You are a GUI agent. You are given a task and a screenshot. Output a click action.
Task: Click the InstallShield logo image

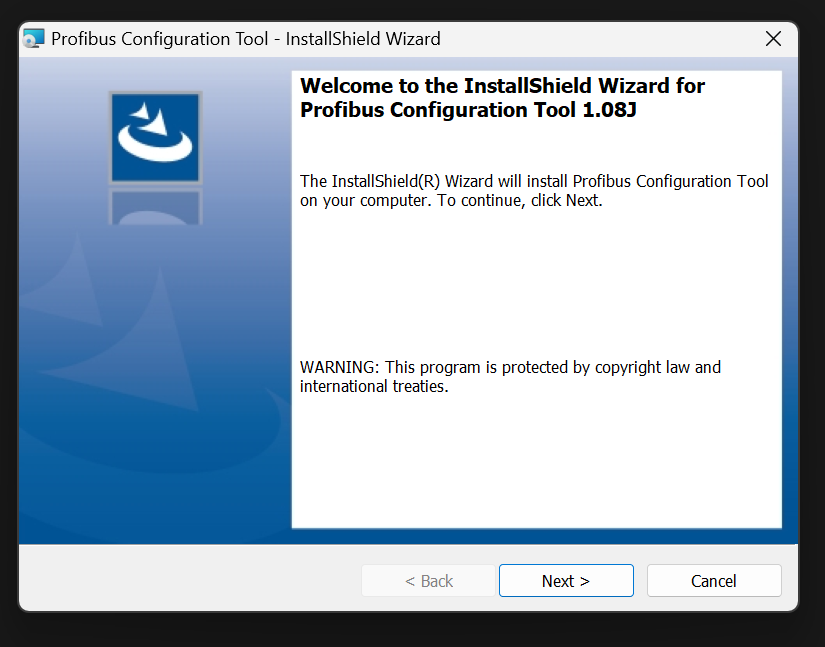156,138
